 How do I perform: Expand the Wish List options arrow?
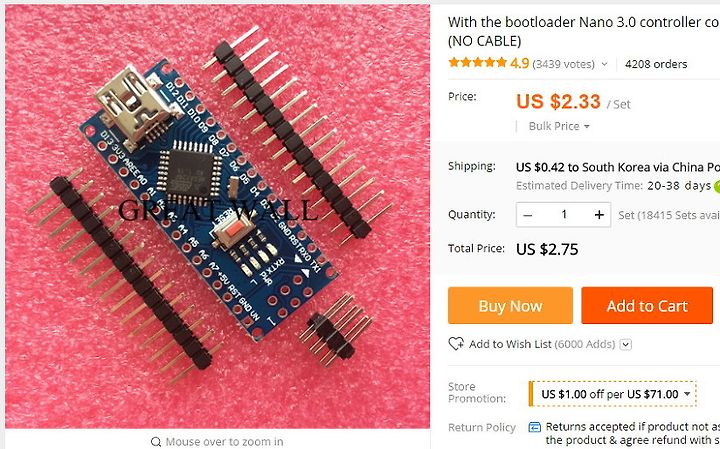tap(626, 344)
